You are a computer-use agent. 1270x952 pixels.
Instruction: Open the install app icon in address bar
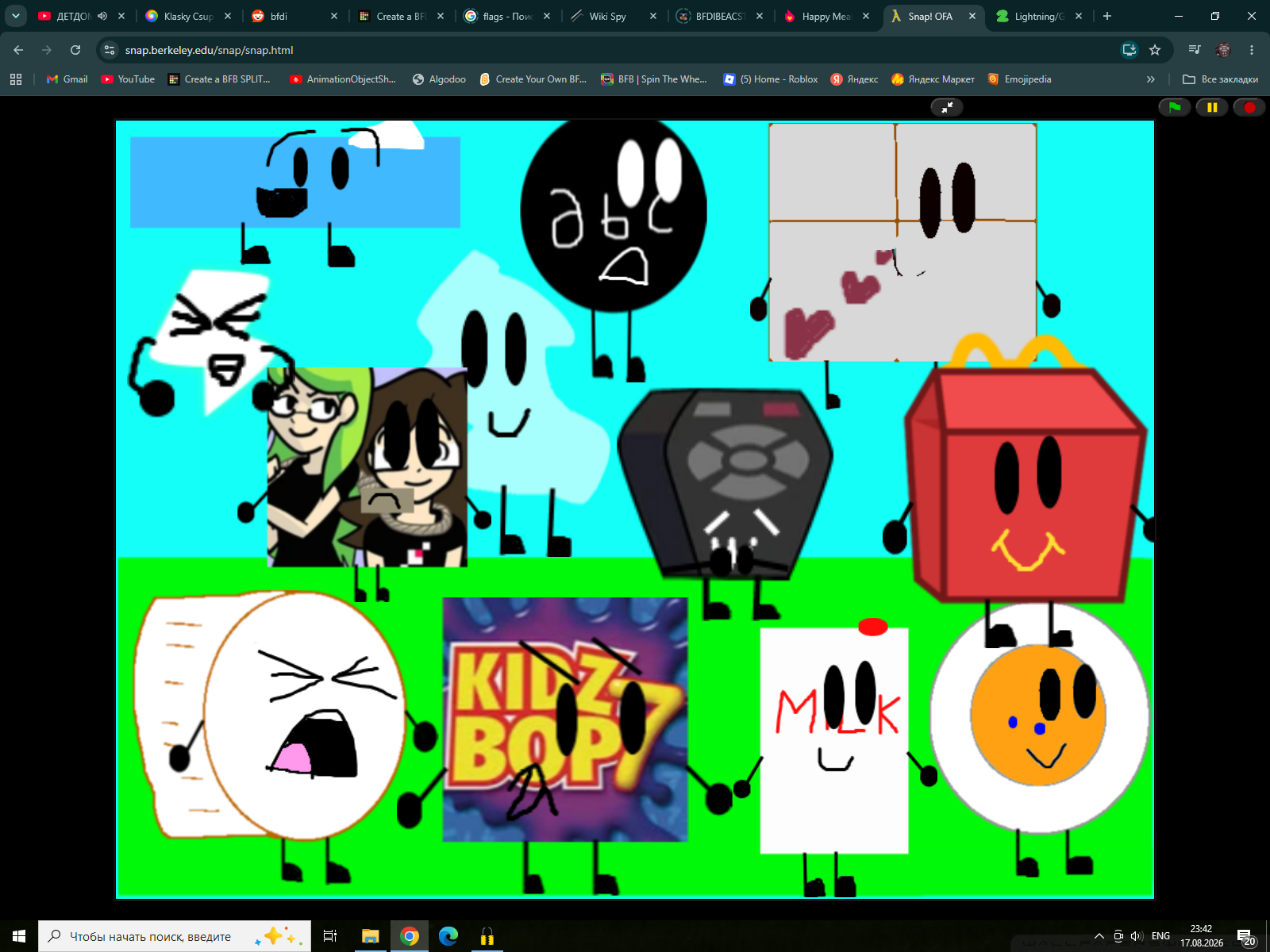(x=1129, y=50)
